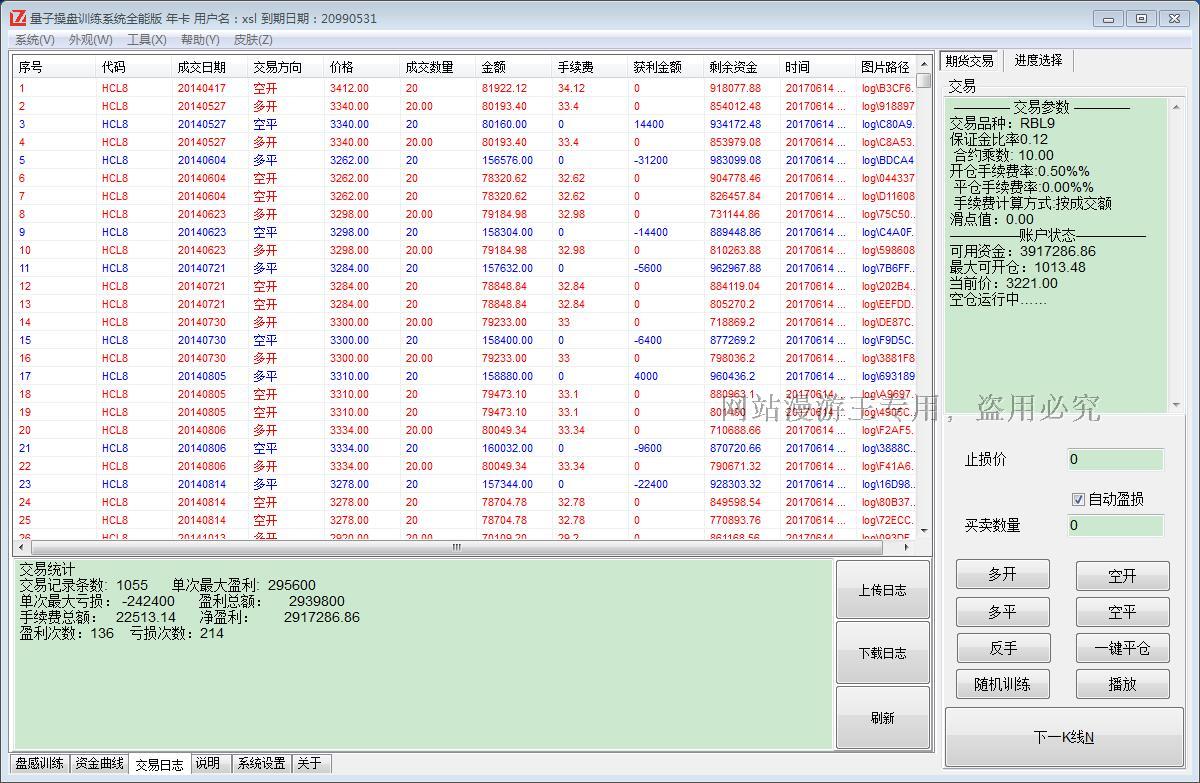
Task: Open the 说明 bottom tab
Action: [208, 763]
